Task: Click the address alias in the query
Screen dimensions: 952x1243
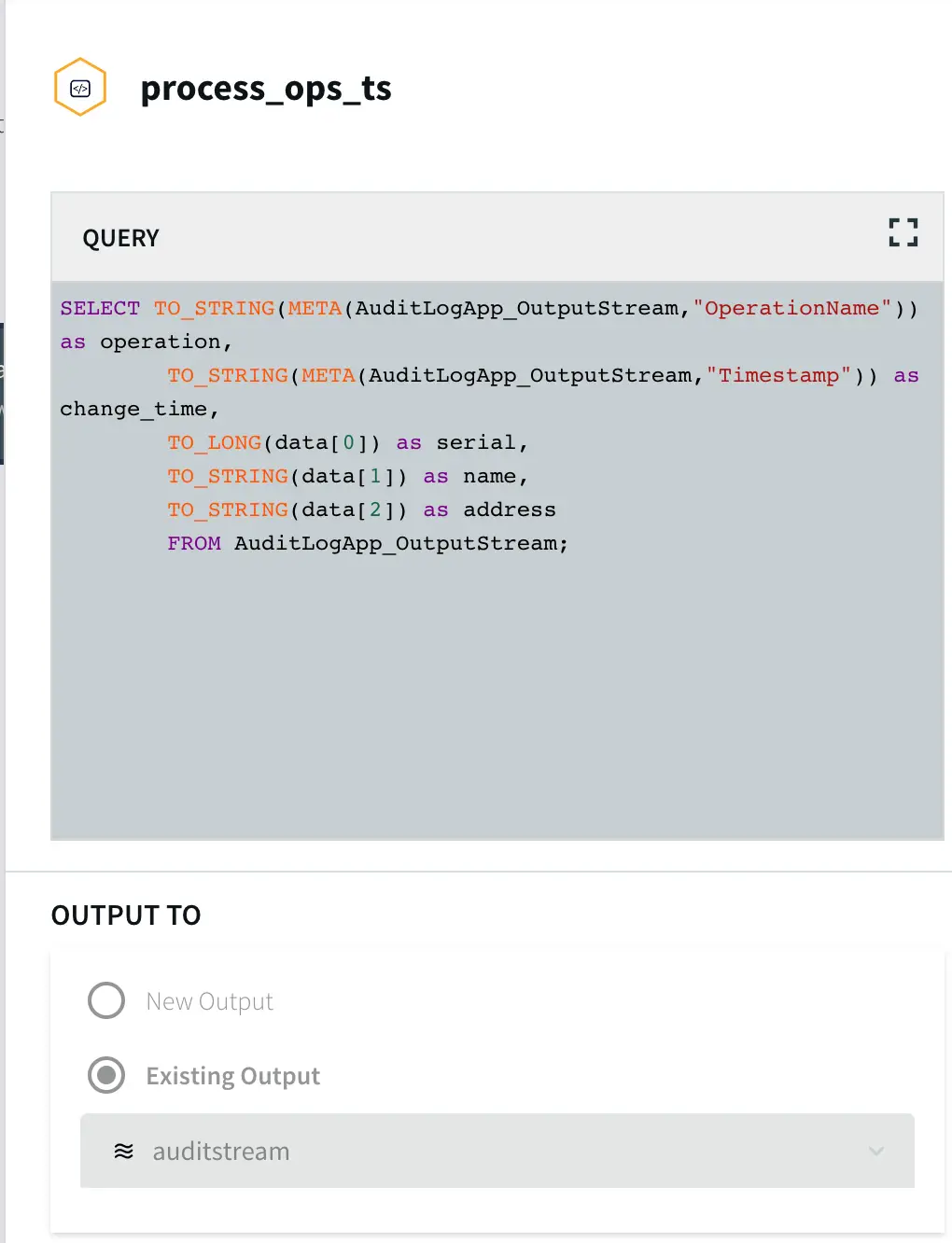Action: [x=510, y=510]
